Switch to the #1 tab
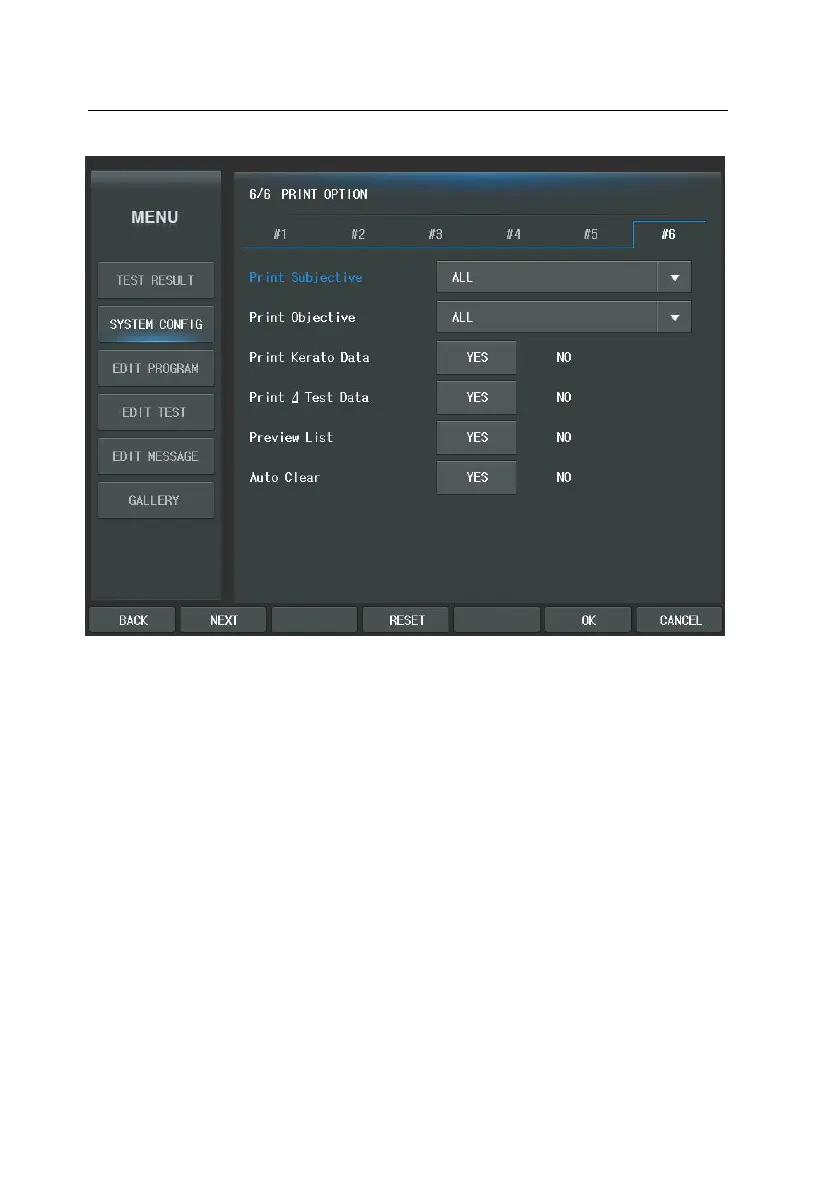 click(x=280, y=234)
